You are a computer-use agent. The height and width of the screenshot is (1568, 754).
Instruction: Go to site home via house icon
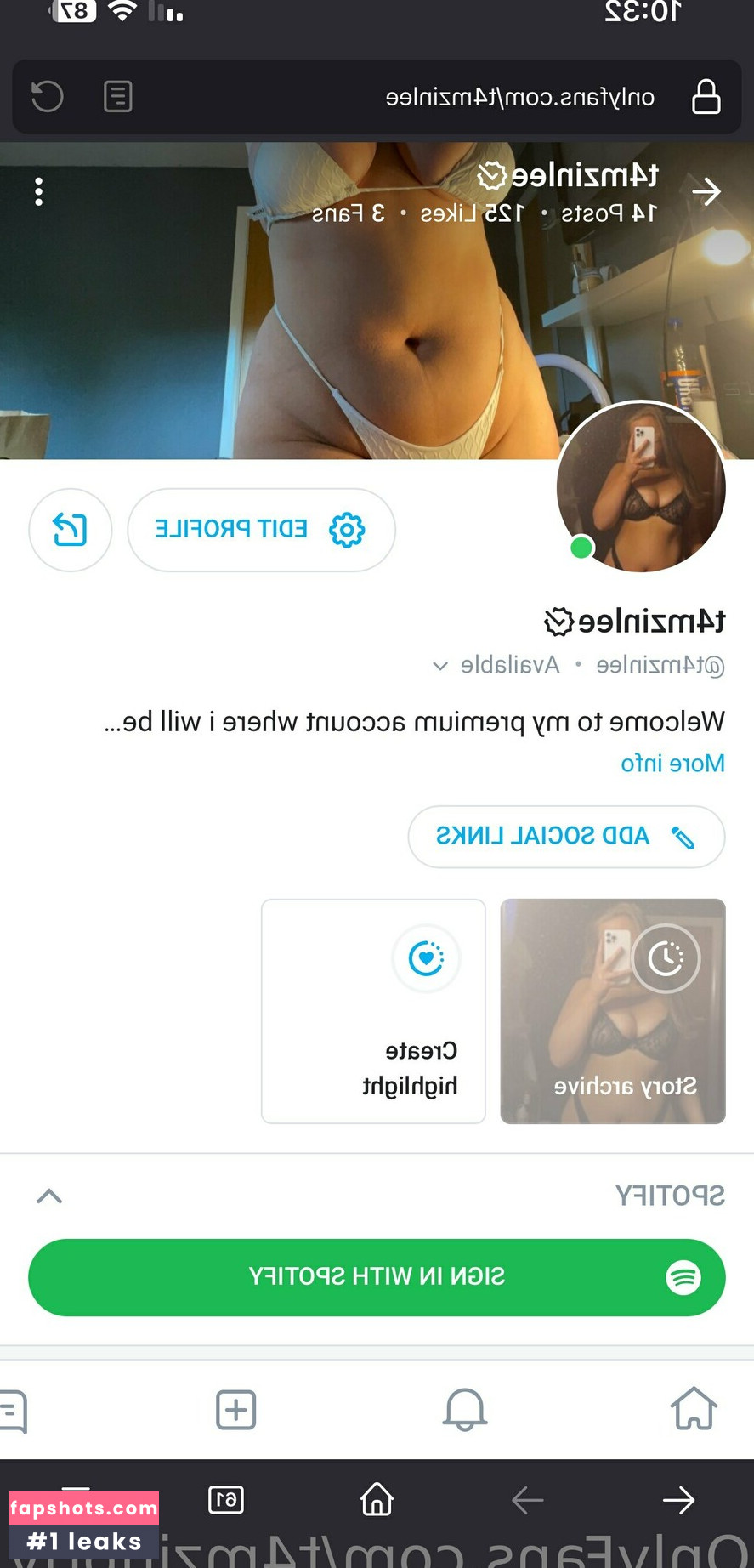coord(694,1408)
